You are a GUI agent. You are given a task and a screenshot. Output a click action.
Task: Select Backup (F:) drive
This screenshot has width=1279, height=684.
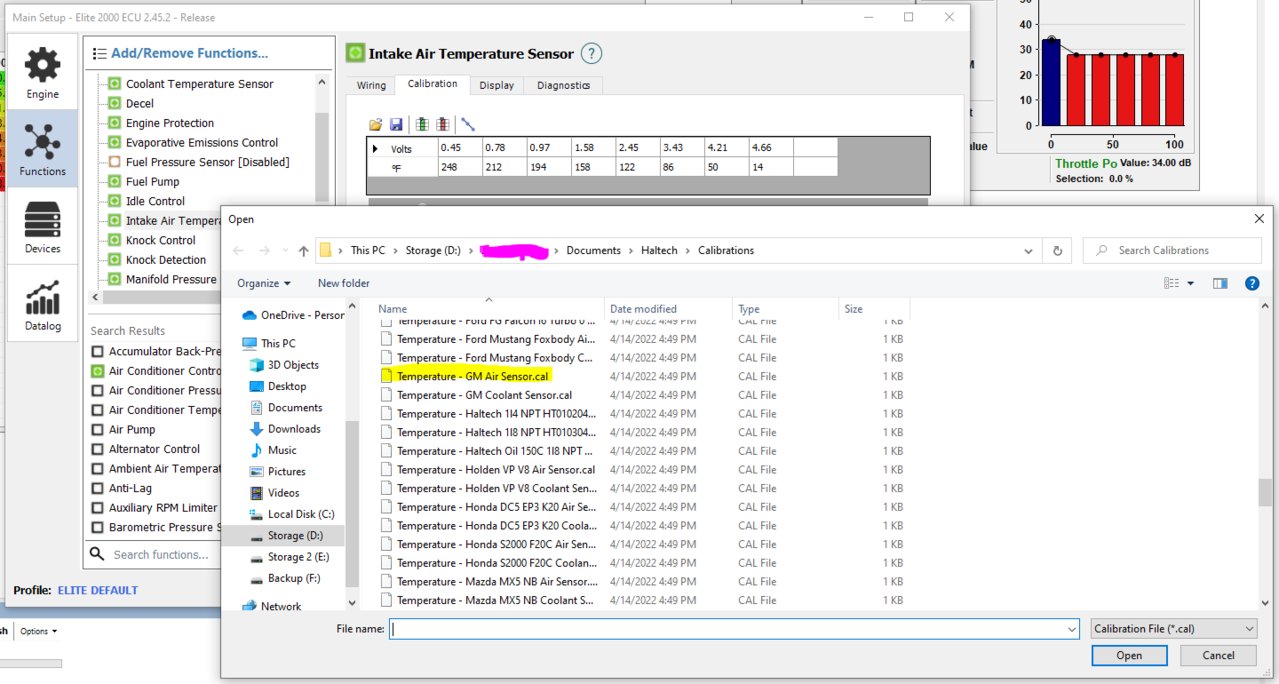284,578
